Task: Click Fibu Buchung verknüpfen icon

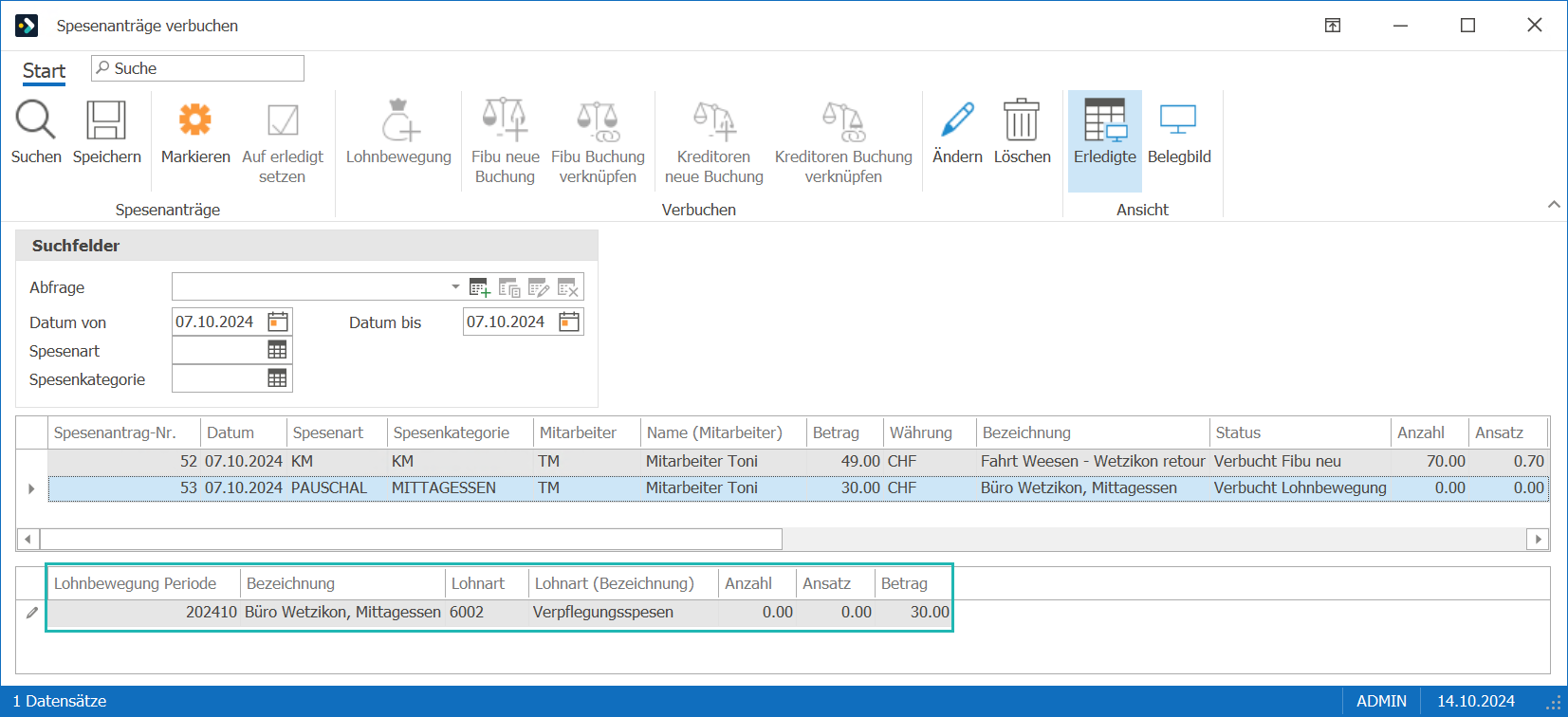Action: pyautogui.click(x=598, y=120)
